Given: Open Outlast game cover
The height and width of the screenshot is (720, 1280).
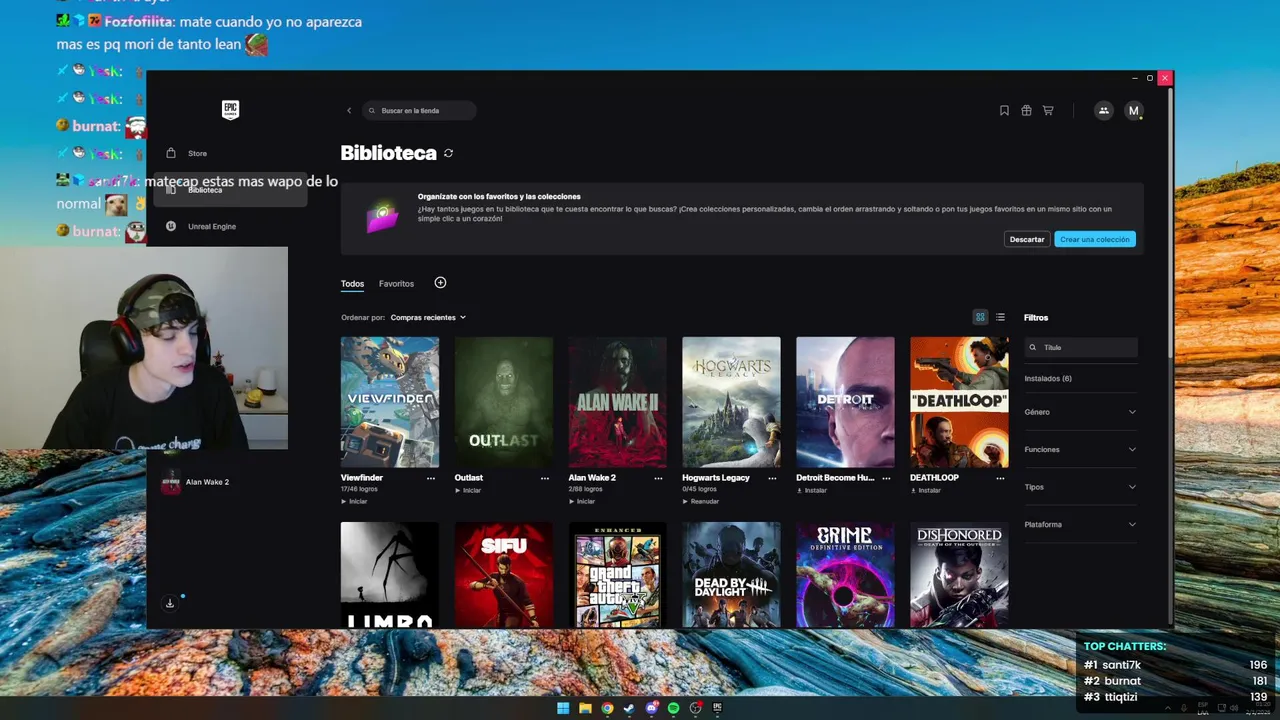Looking at the screenshot, I should click(503, 402).
